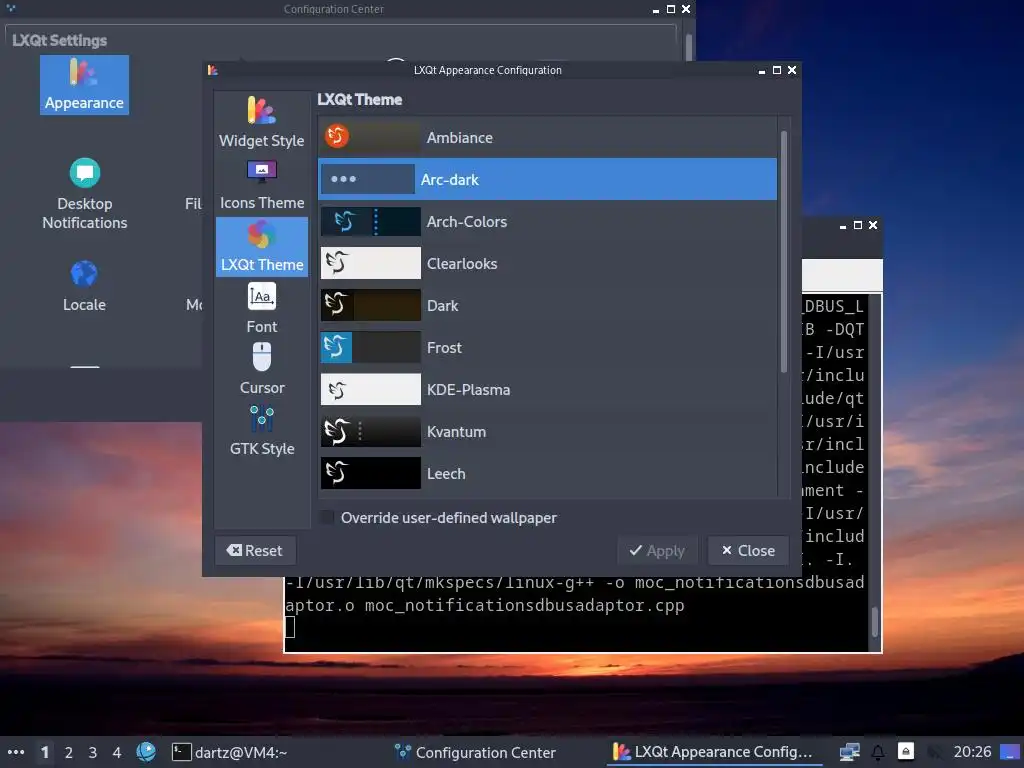The image size is (1024, 768).
Task: Select the Leech theme label
Action: (446, 473)
